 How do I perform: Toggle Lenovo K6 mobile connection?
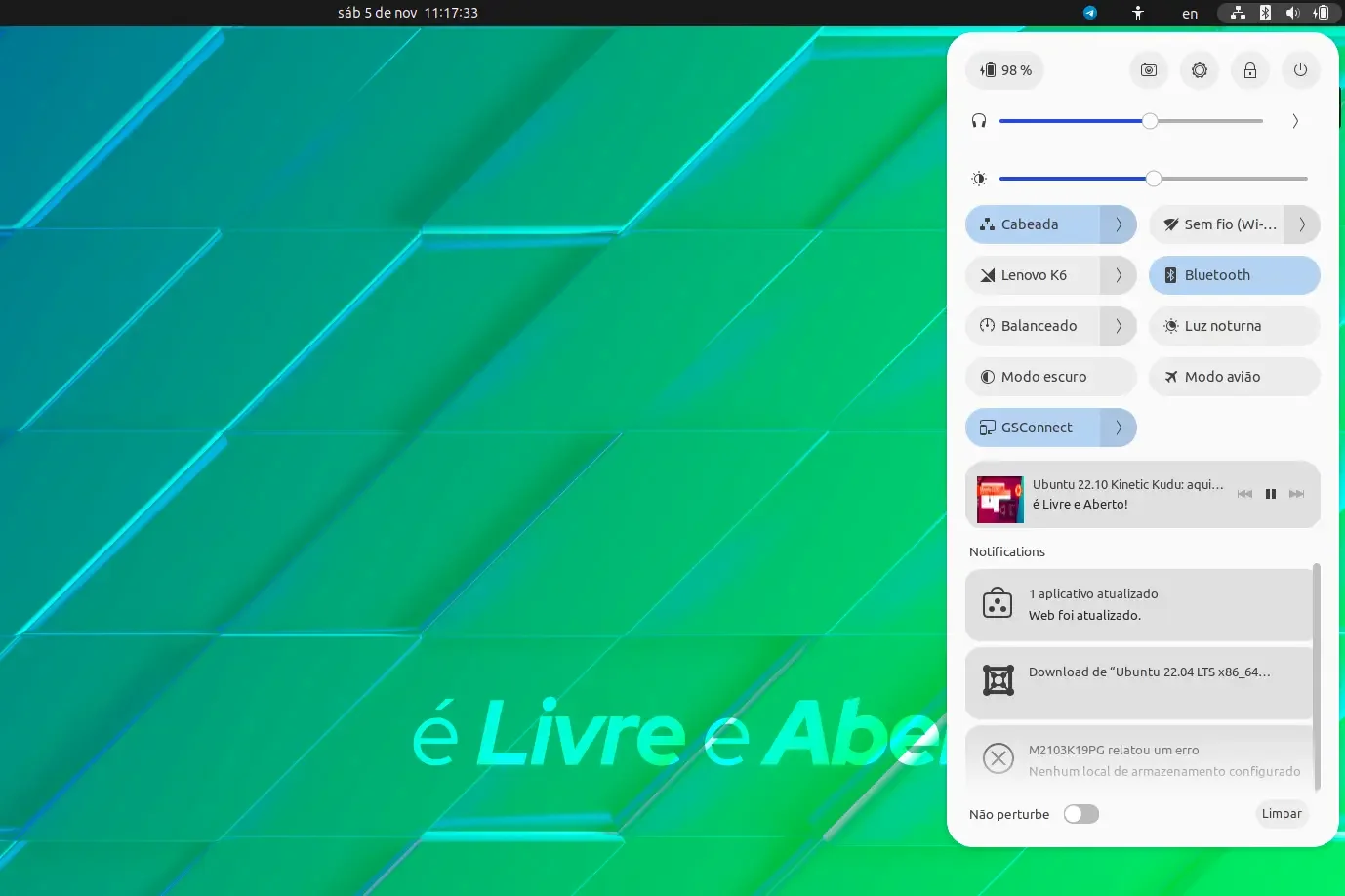pyautogui.click(x=1033, y=275)
